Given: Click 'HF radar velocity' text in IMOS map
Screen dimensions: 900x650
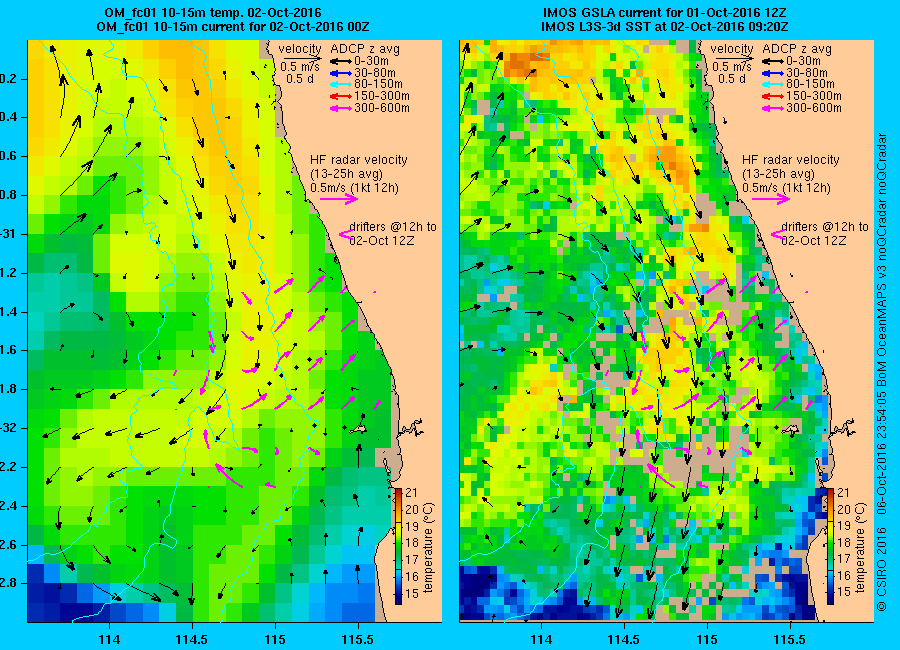Looking at the screenshot, I should tap(791, 160).
